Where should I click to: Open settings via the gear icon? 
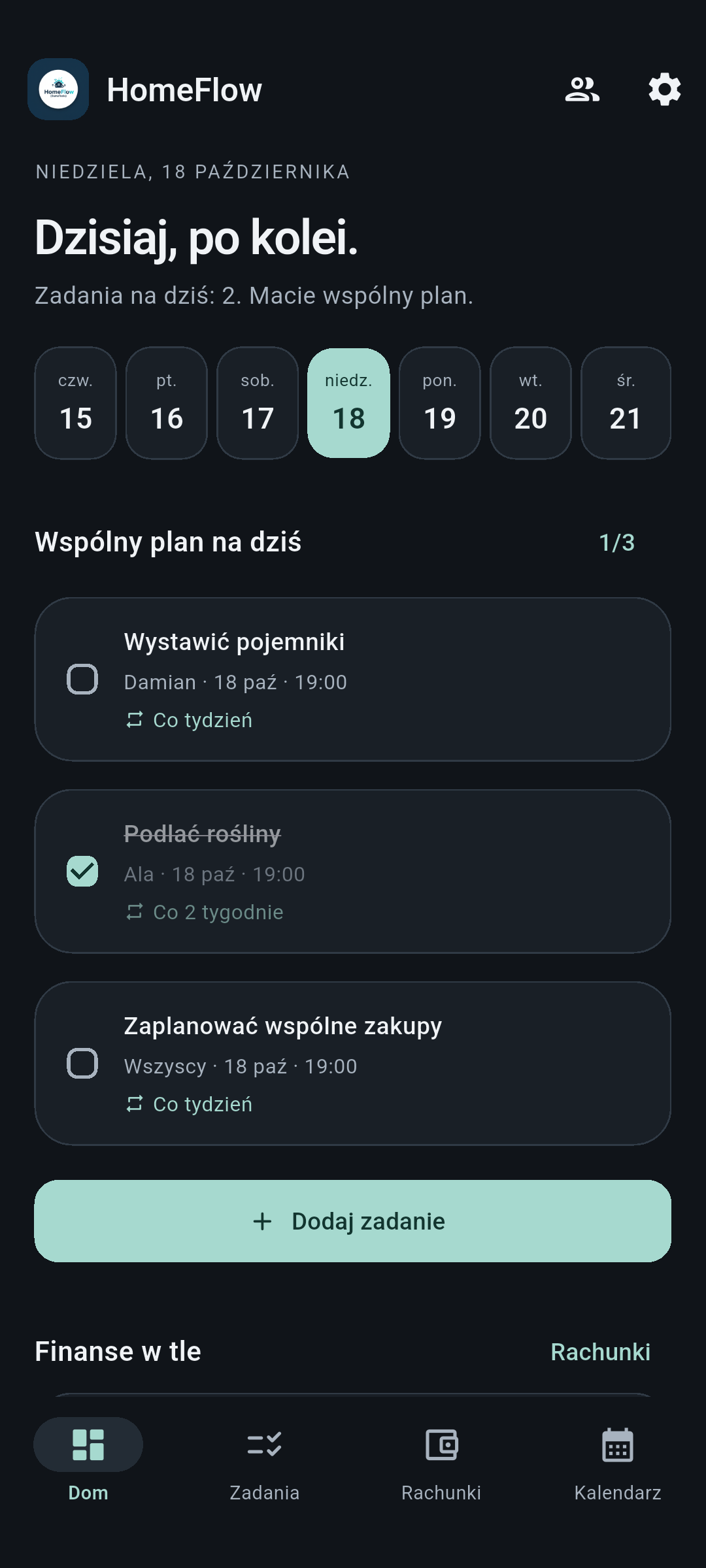coord(664,90)
